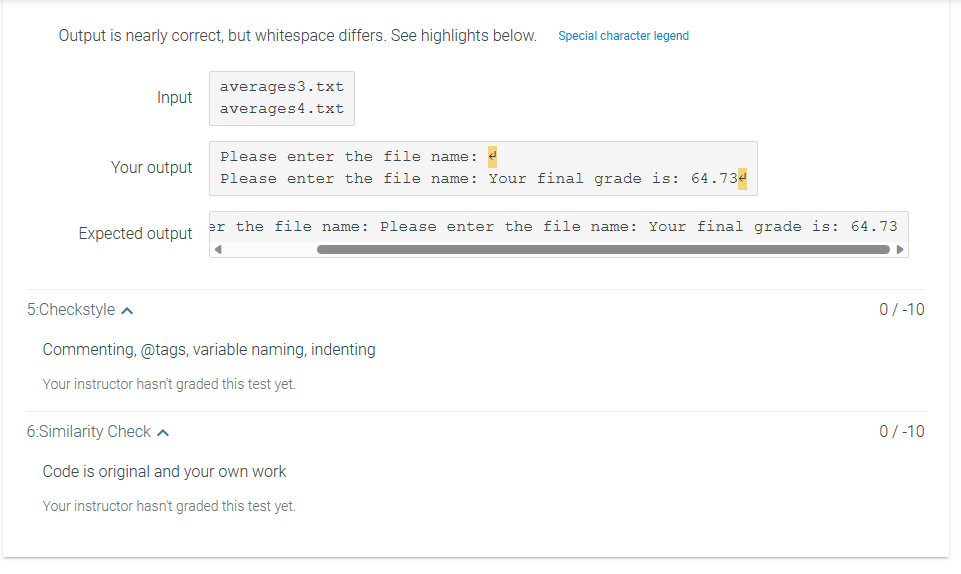961x574 pixels.
Task: Click the left arrow of Expected output scrollbar
Action: [x=218, y=249]
